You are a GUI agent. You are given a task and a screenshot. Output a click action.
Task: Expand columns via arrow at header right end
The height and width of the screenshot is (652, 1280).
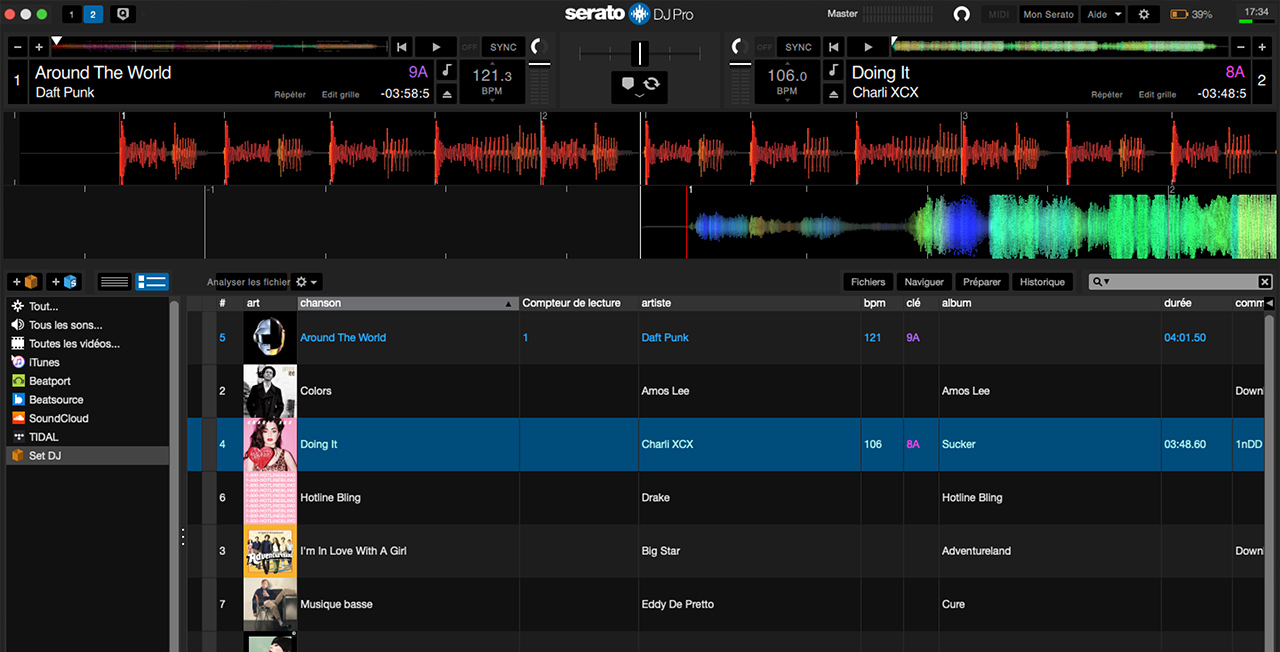click(1269, 303)
